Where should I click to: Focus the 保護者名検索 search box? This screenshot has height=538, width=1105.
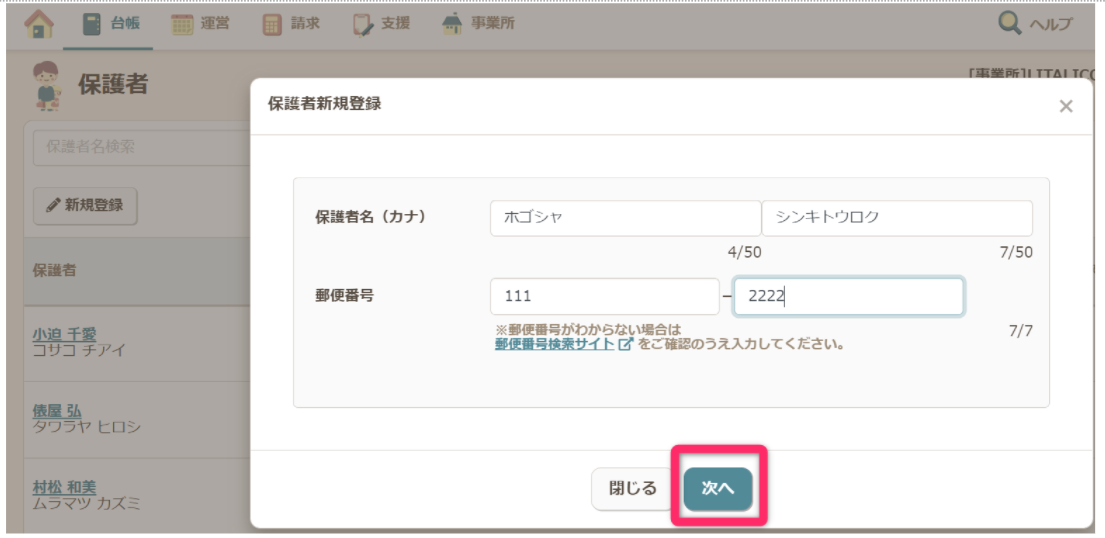[140, 147]
